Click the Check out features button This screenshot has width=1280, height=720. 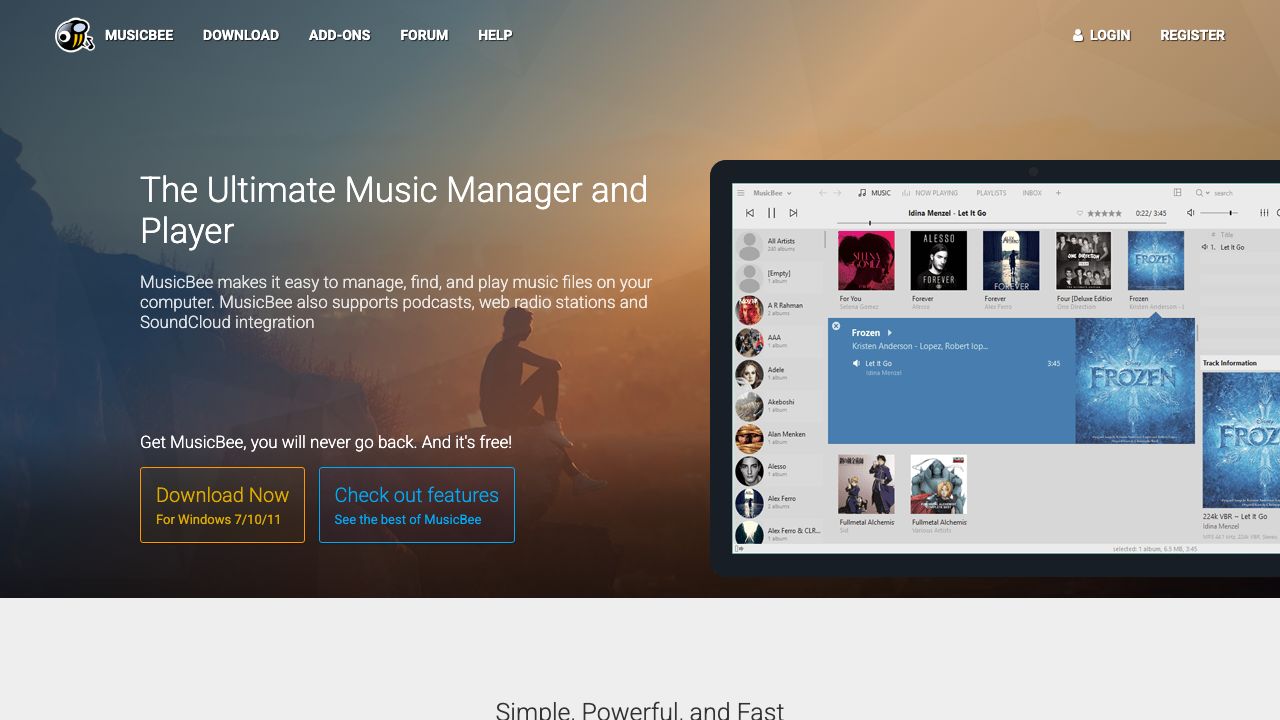click(417, 505)
